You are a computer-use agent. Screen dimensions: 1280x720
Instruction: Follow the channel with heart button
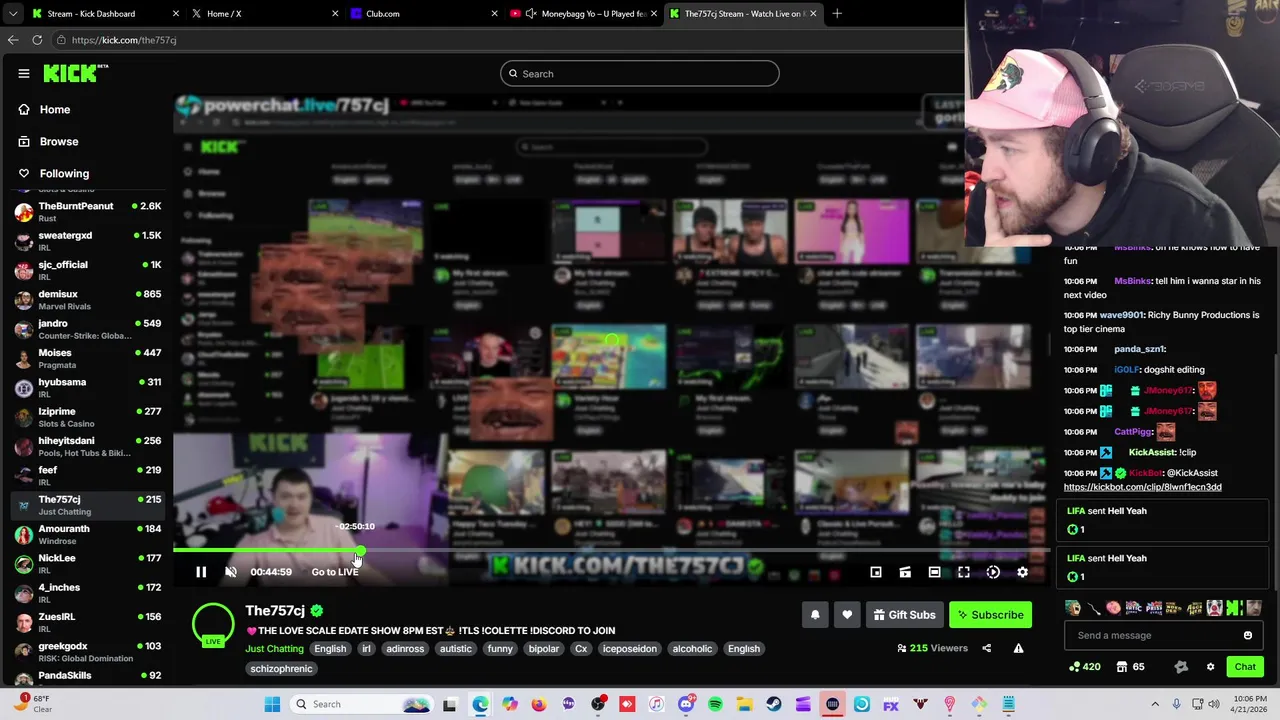click(847, 615)
